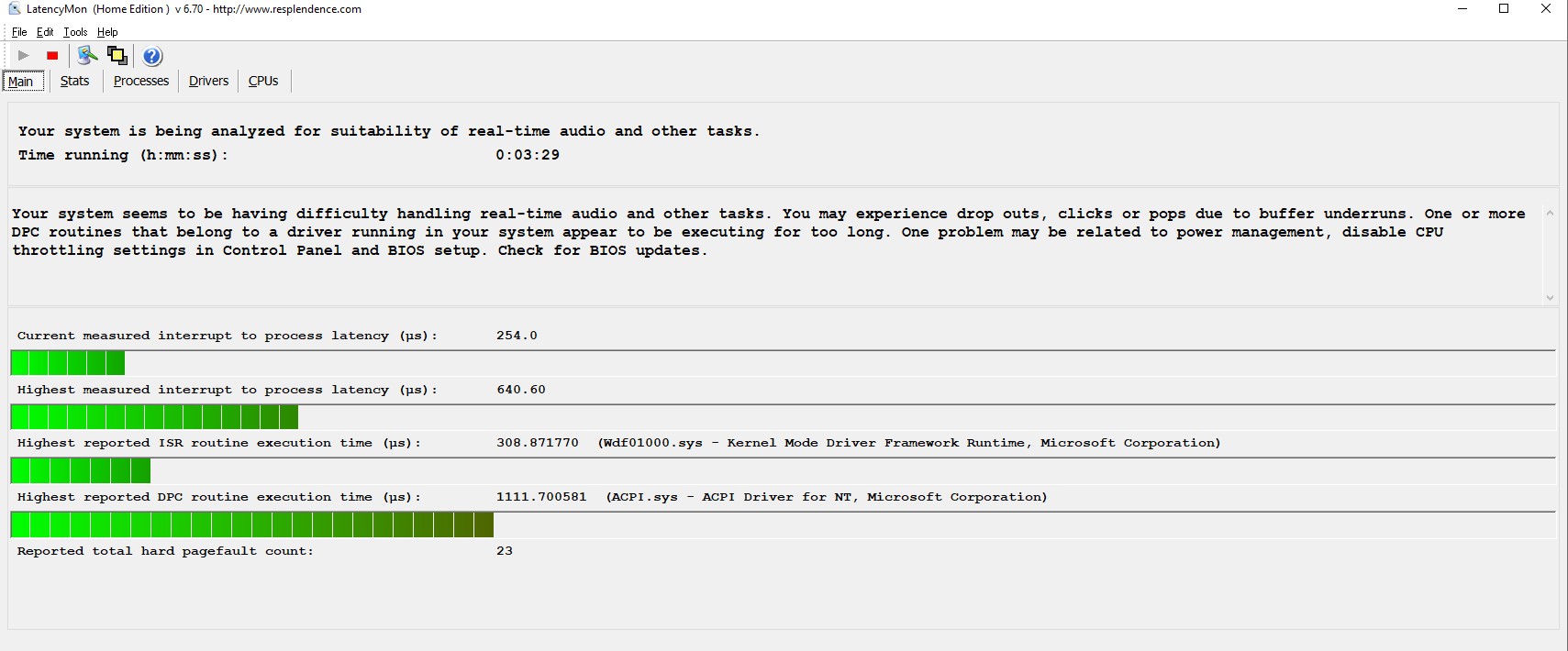Click the message box scroll-down arrow
The image size is (1568, 651).
(x=1550, y=297)
